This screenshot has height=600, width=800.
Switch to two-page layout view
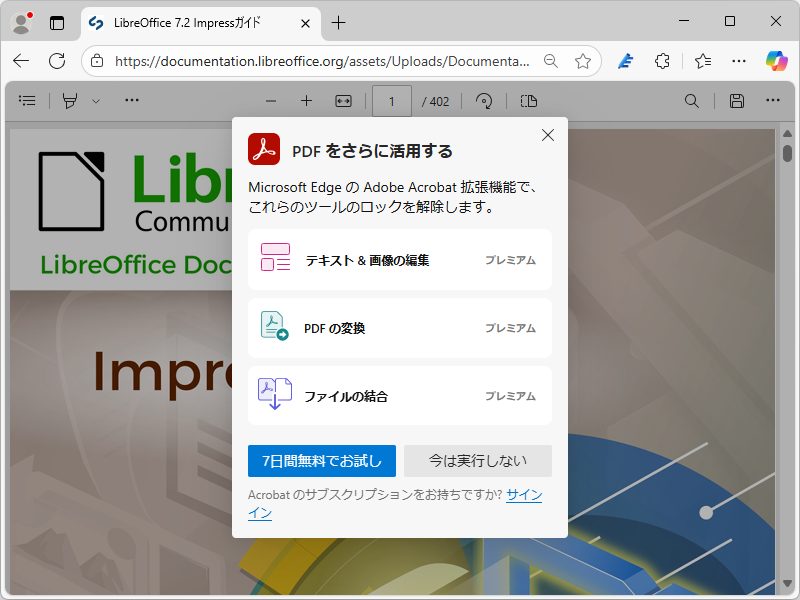click(528, 100)
